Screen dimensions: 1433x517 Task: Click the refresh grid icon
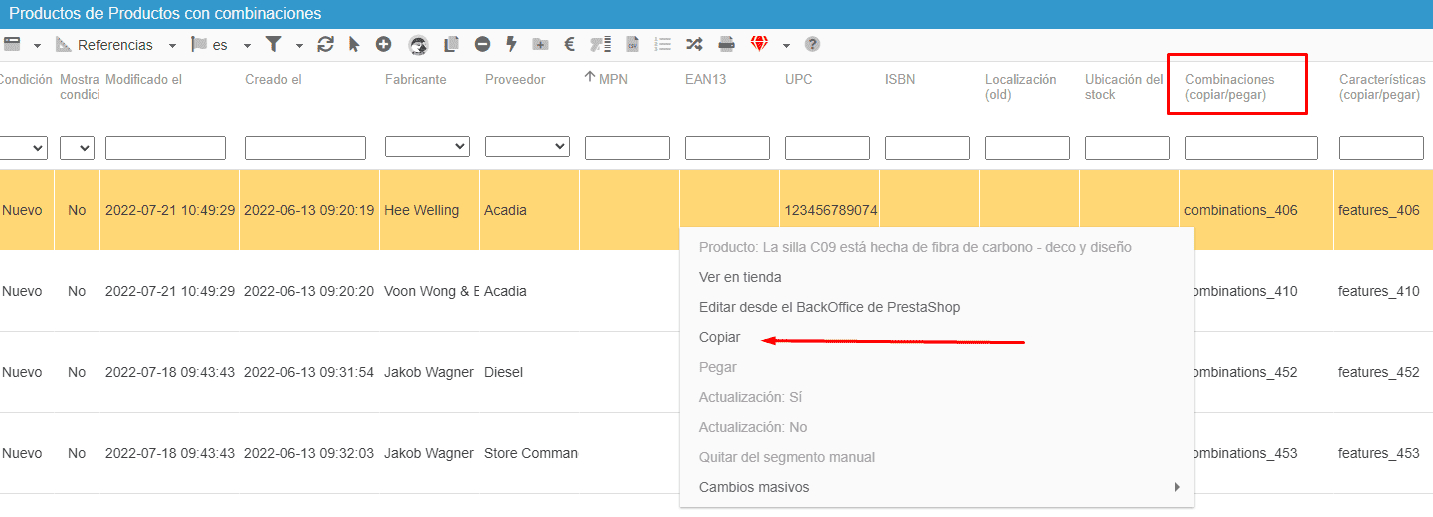[325, 44]
